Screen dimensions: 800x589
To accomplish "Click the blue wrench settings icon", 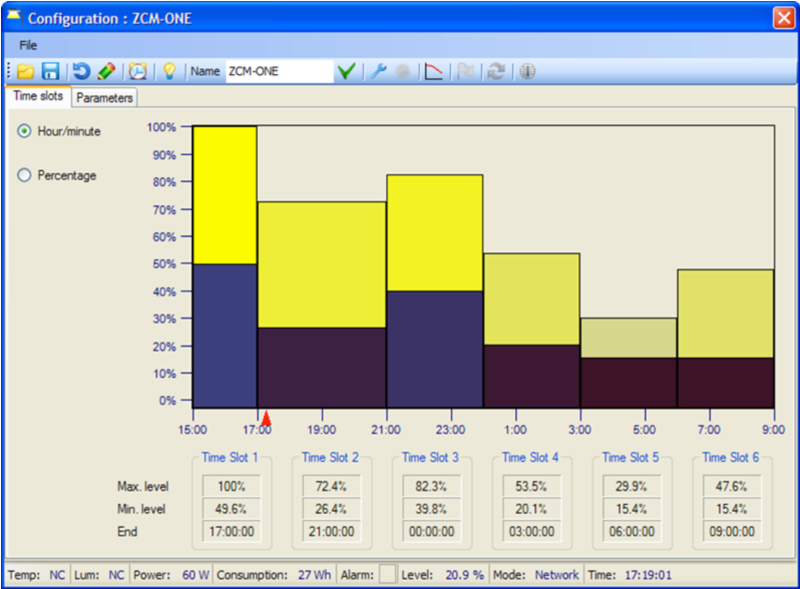I will click(x=378, y=71).
